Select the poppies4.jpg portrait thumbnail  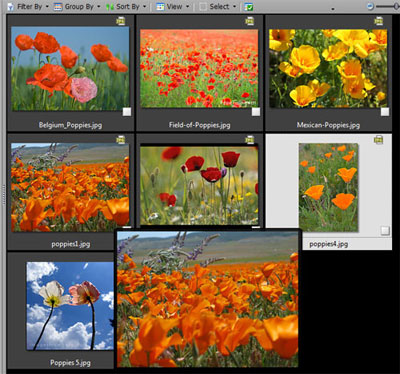pyautogui.click(x=328, y=187)
